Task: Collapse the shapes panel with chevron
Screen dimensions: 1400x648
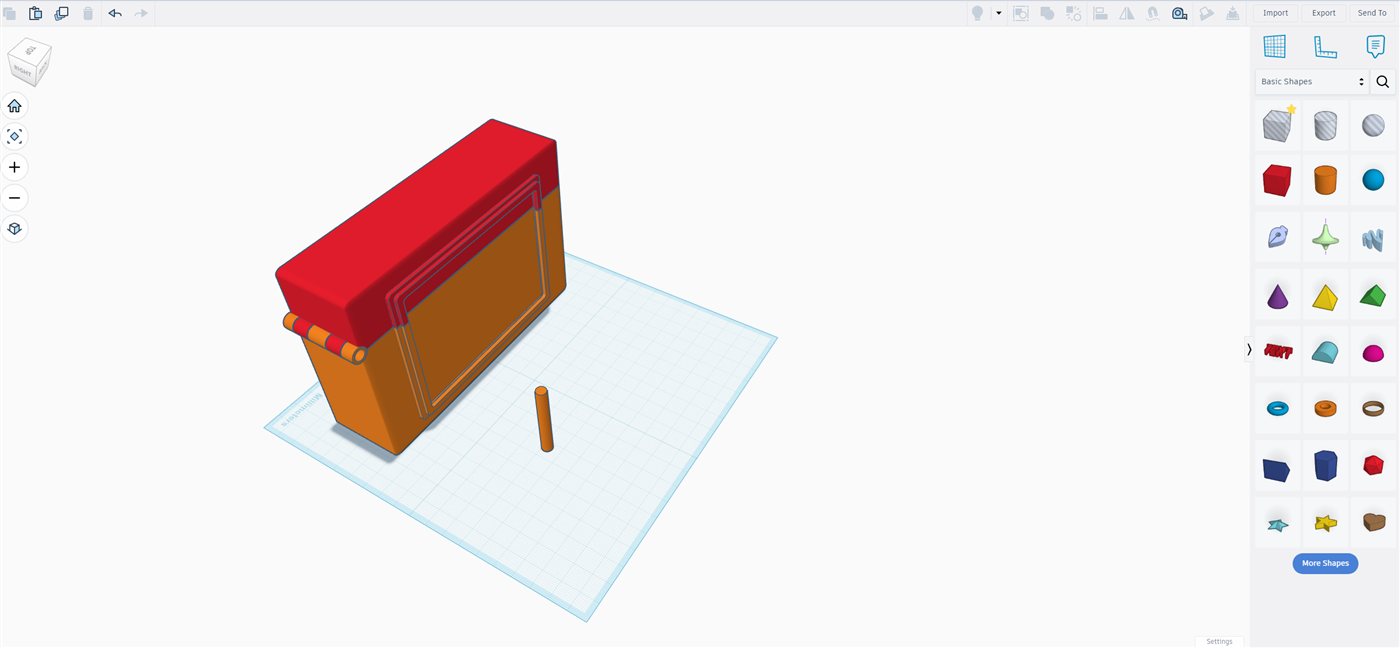Action: tap(1249, 349)
